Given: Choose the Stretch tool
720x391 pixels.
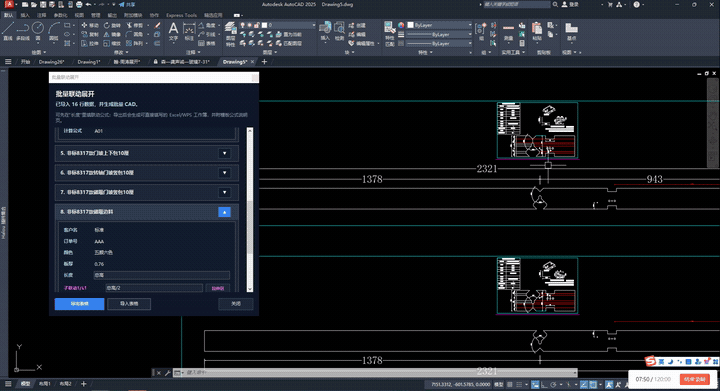Looking at the screenshot, I should (90, 44).
